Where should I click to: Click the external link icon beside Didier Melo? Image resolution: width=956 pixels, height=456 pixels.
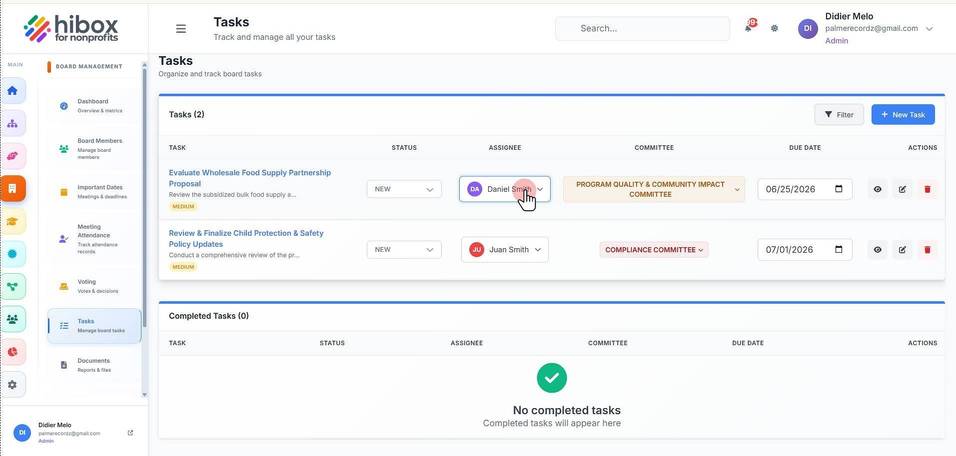click(x=130, y=433)
